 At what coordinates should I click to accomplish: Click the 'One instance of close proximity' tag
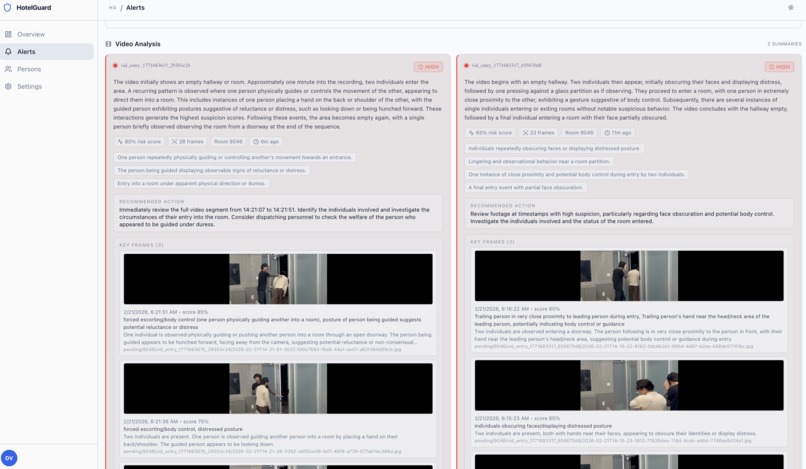click(576, 174)
